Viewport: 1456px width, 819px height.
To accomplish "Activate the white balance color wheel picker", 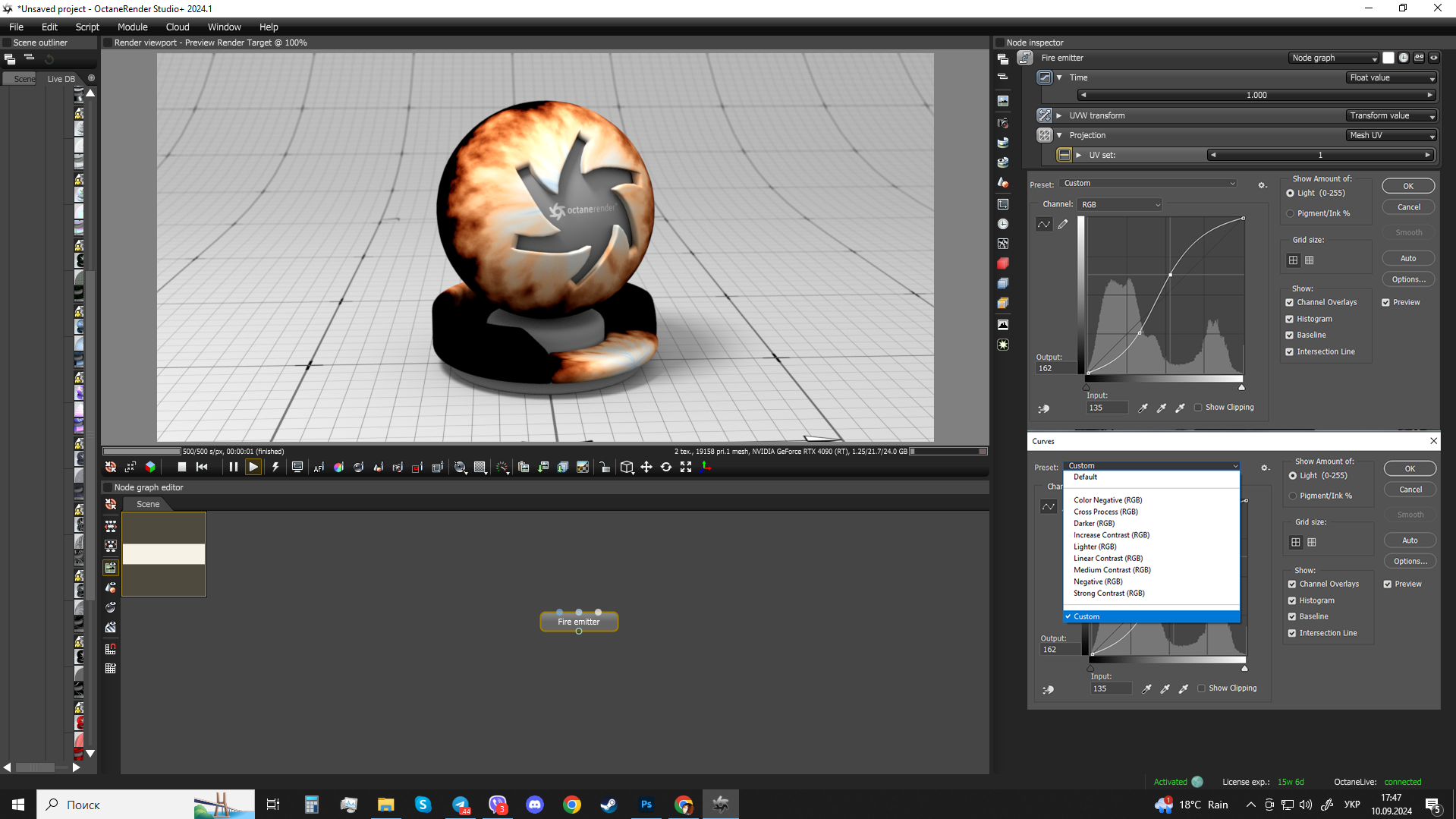I will coord(338,468).
